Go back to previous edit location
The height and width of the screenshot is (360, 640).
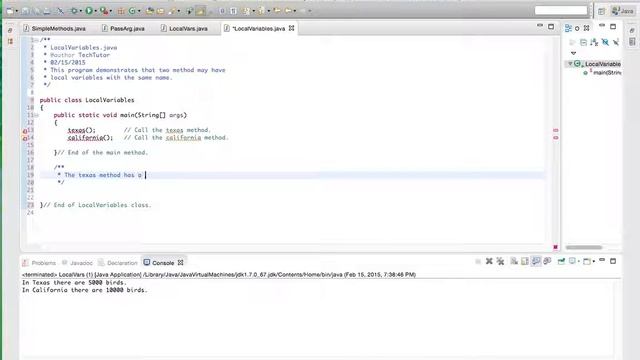[276, 11]
